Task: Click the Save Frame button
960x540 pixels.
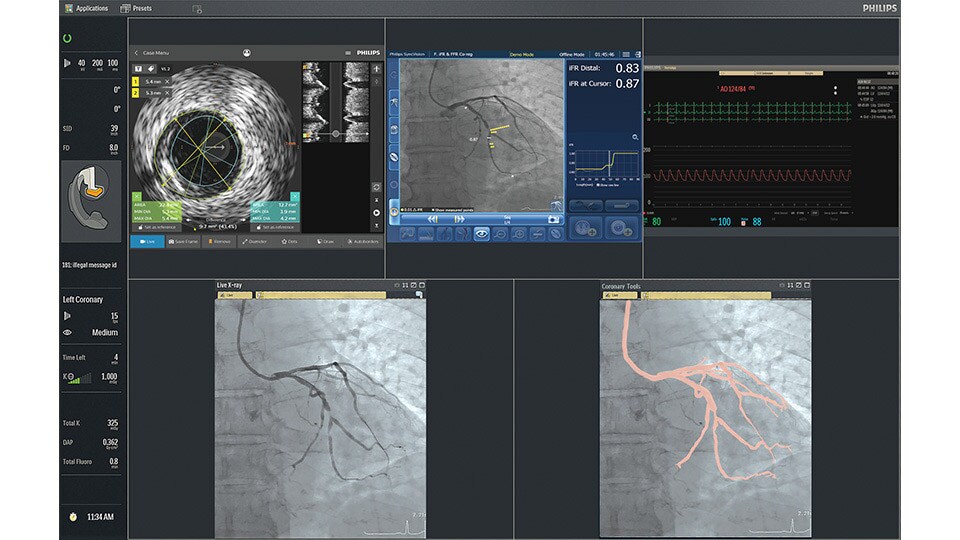Action: point(182,241)
